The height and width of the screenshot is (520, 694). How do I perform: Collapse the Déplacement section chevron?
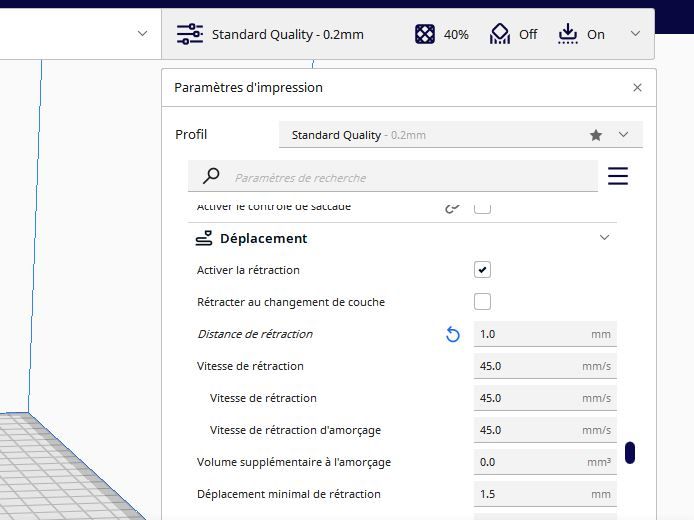pos(605,238)
